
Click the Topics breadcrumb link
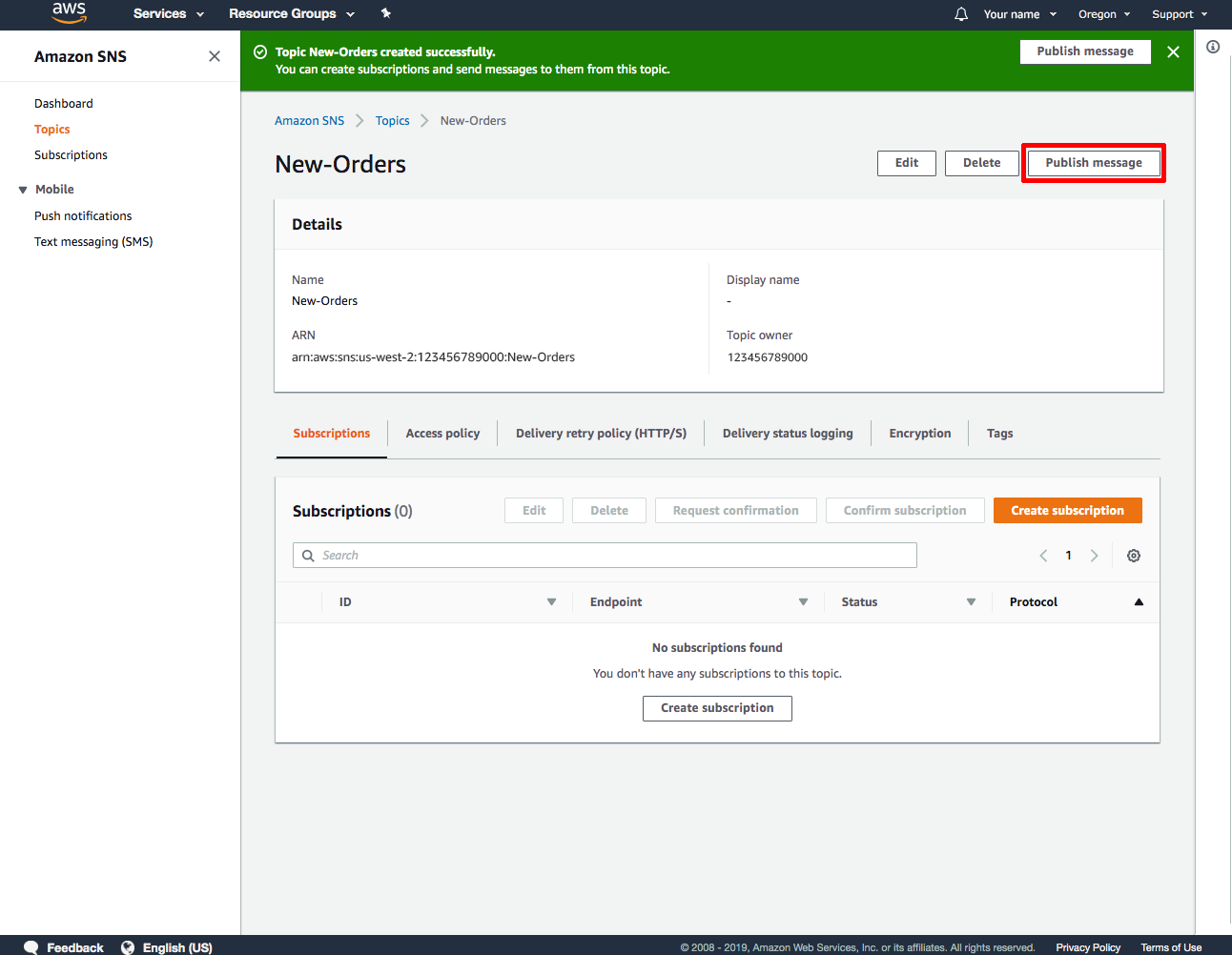(392, 121)
